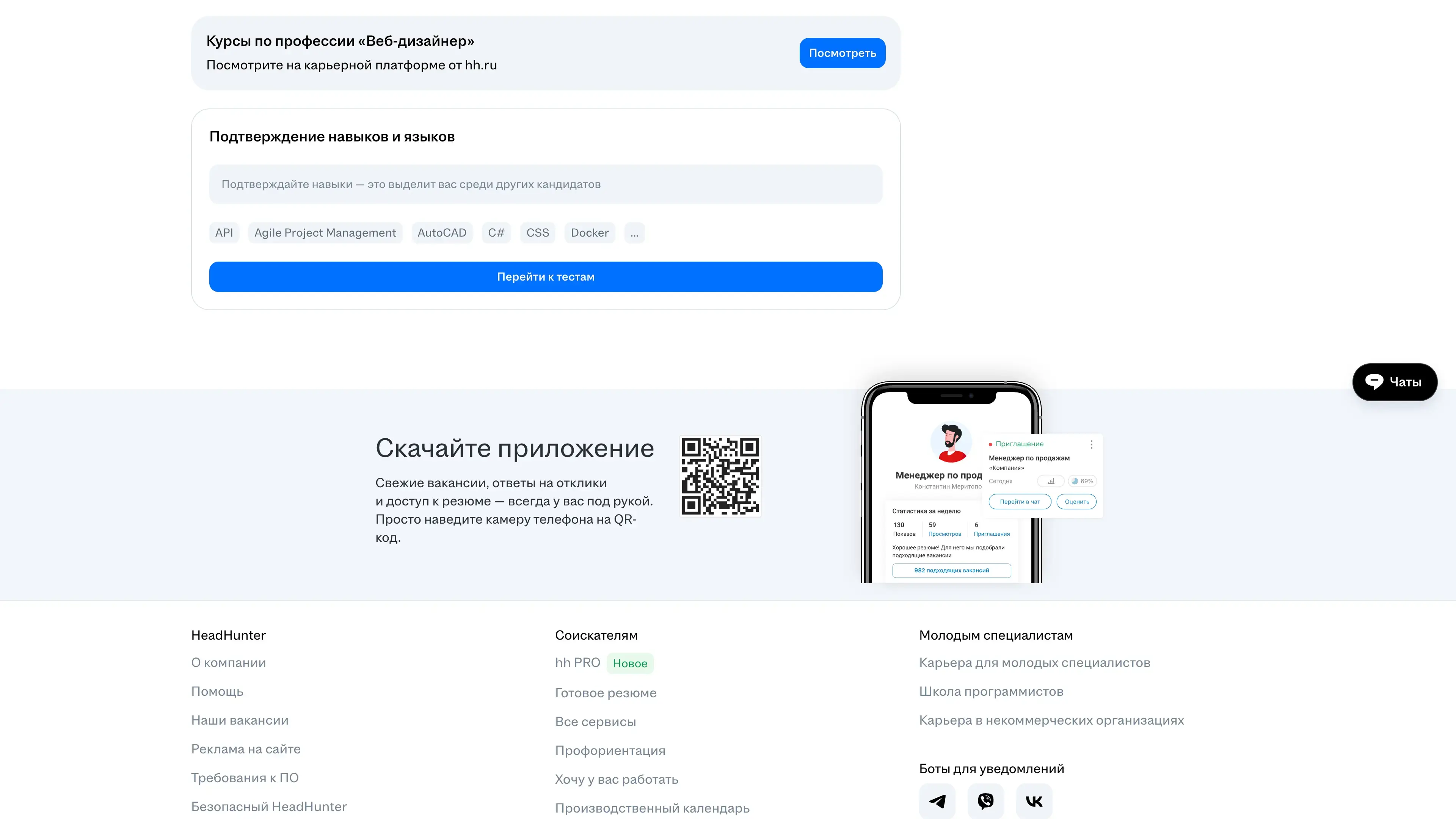Choose the Docker skill tag
Viewport: 1456px width, 819px height.
tap(590, 233)
